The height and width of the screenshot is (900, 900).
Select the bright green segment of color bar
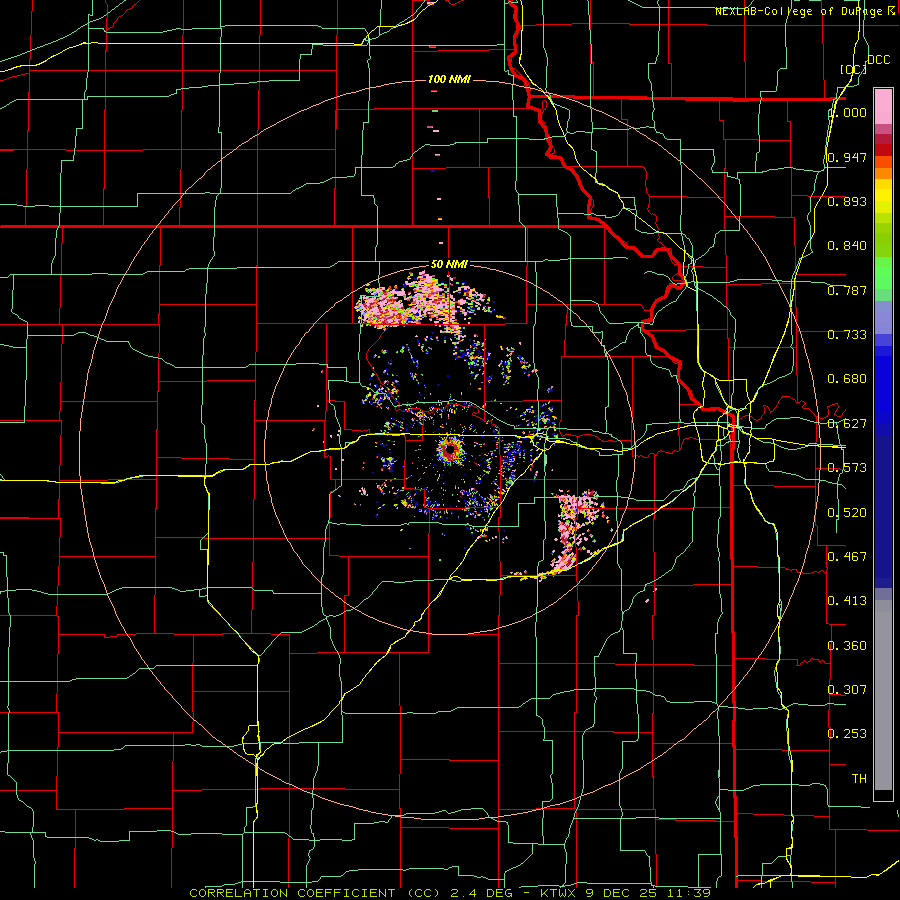883,272
